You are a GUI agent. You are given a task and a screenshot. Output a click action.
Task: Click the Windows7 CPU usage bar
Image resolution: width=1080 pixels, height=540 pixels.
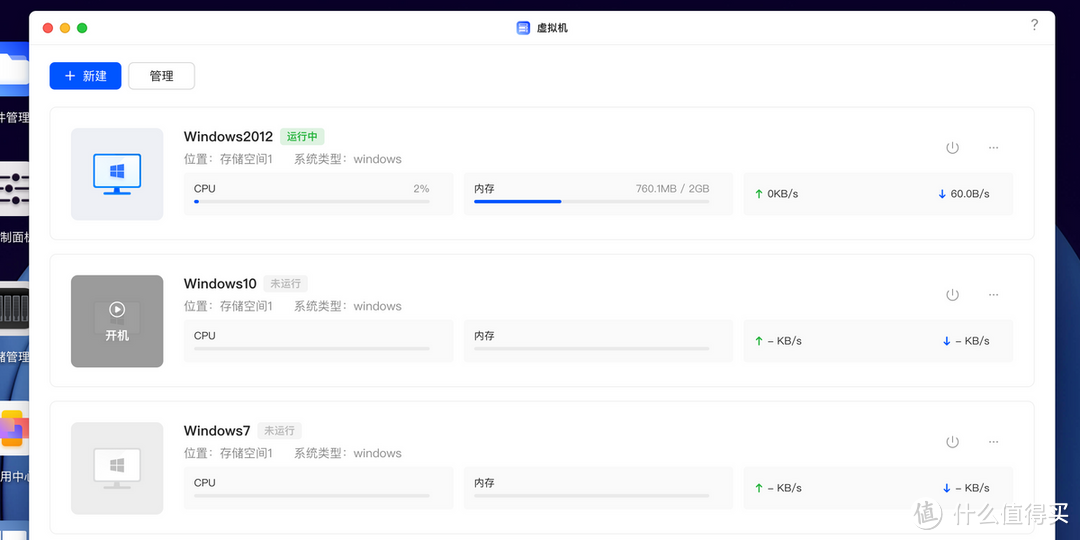[x=312, y=496]
